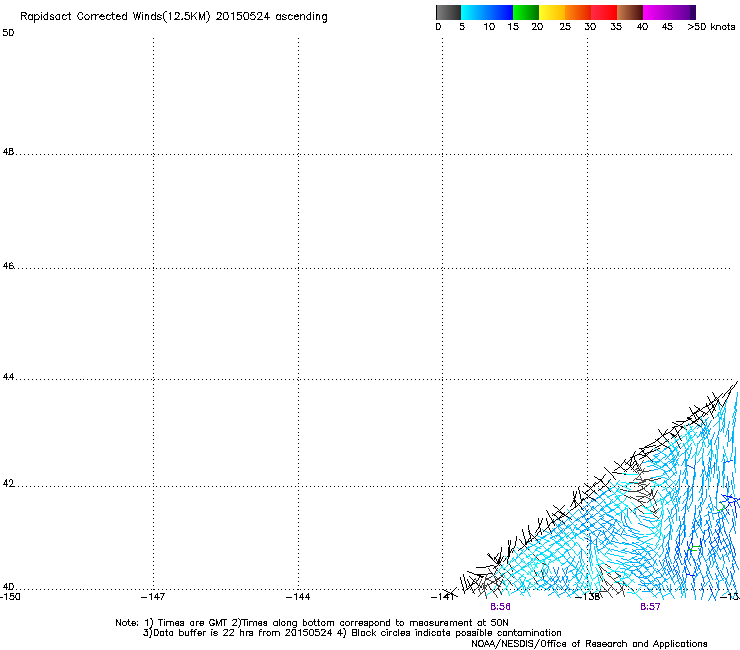The width and height of the screenshot is (740, 650).
Task: Click the latitude label '46'
Action: click(x=8, y=266)
